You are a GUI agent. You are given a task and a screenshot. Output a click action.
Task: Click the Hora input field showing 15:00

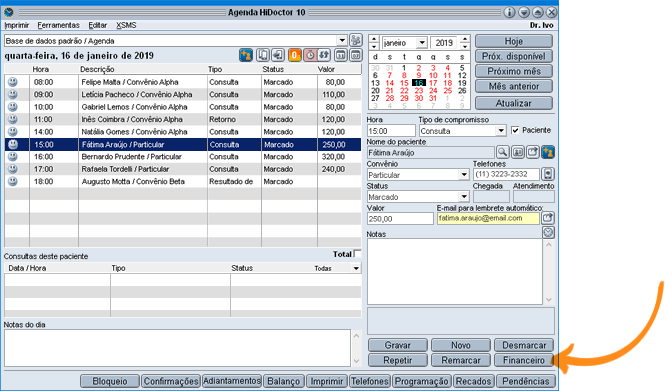click(x=391, y=131)
